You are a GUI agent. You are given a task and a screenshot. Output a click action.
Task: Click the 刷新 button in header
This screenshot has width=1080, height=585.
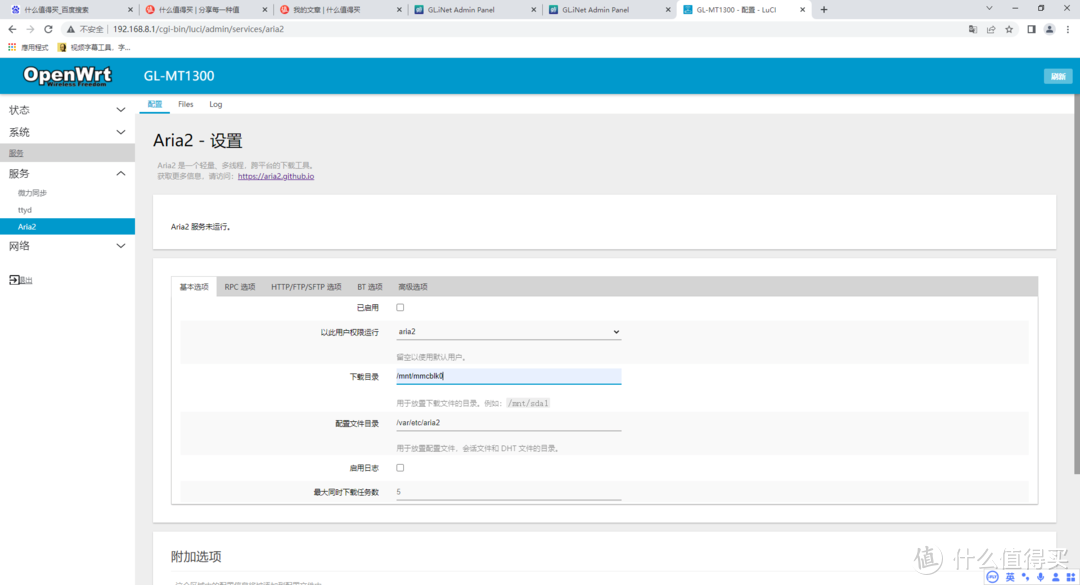pyautogui.click(x=1056, y=77)
